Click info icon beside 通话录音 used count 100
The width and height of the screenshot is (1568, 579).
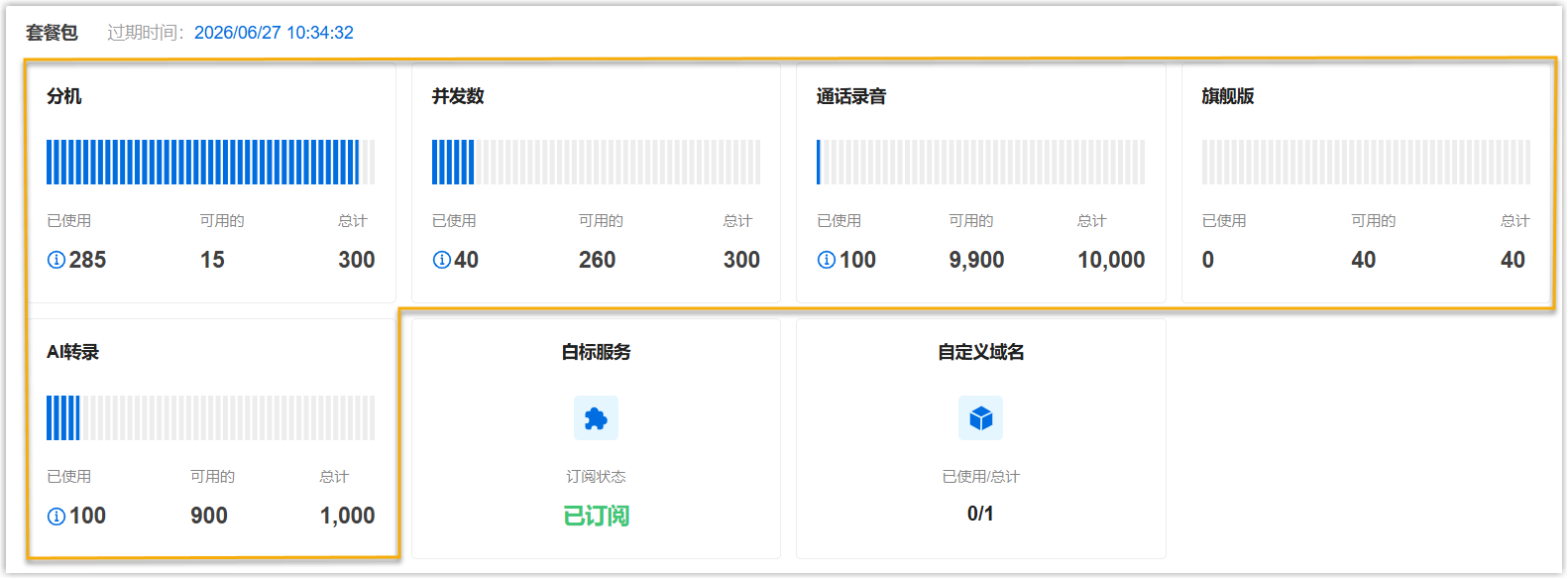(x=826, y=260)
